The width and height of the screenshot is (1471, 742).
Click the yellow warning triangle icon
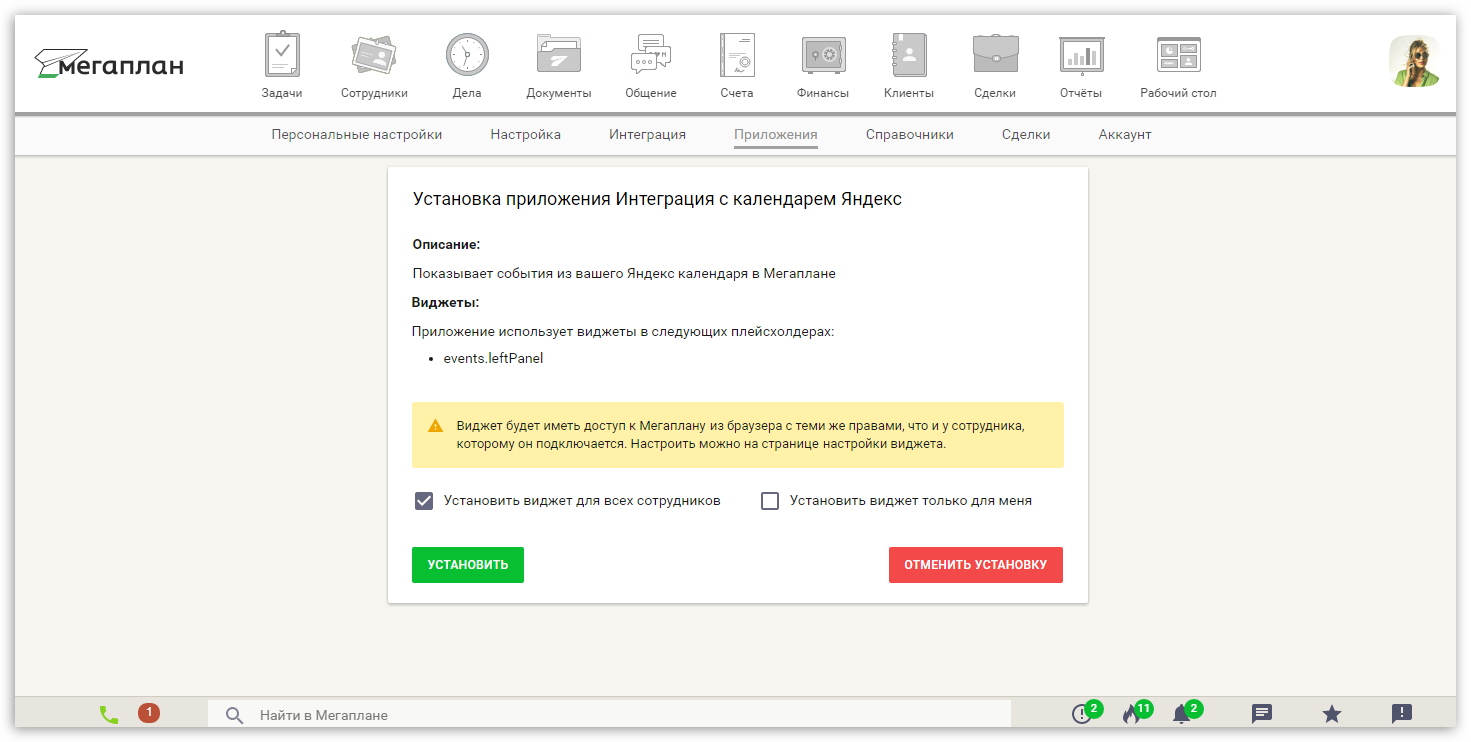435,425
